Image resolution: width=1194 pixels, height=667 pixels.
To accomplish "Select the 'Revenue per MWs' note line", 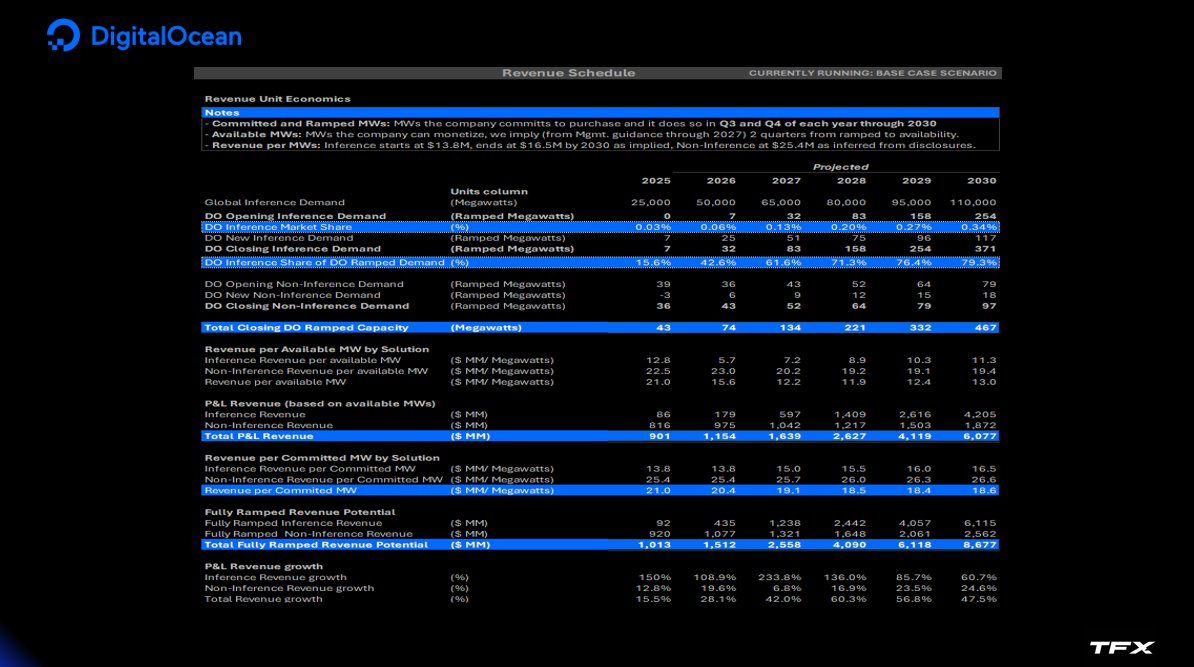I will pos(590,145).
